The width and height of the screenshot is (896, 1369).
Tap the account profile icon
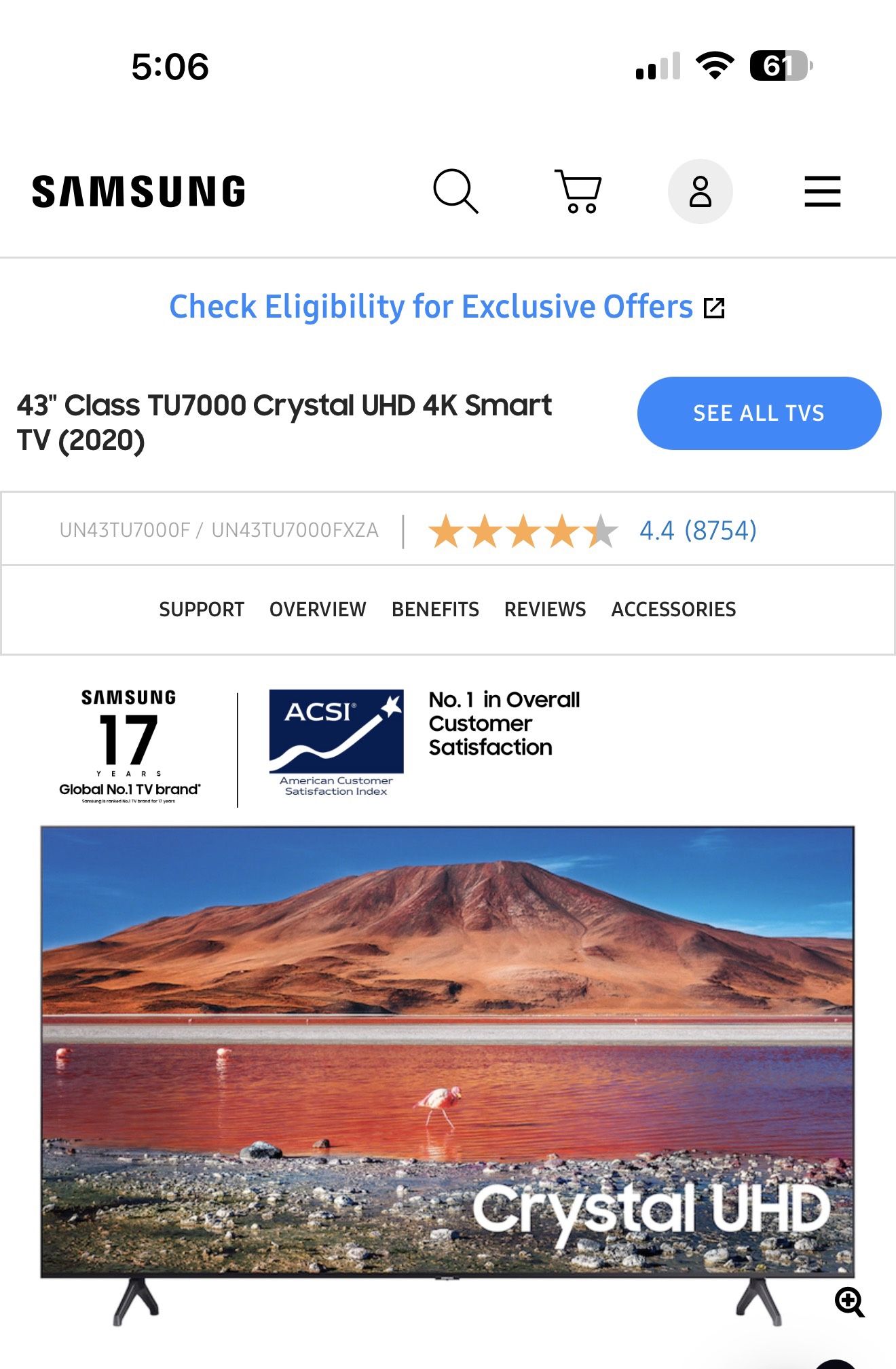(700, 191)
